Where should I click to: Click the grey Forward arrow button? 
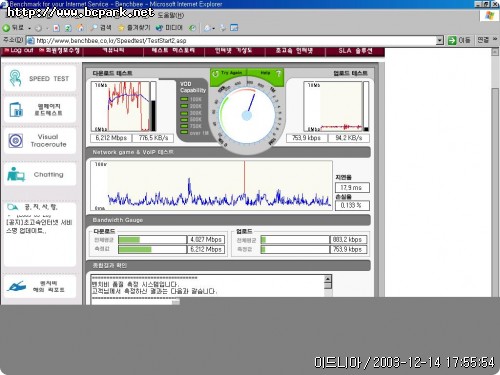(x=39, y=28)
